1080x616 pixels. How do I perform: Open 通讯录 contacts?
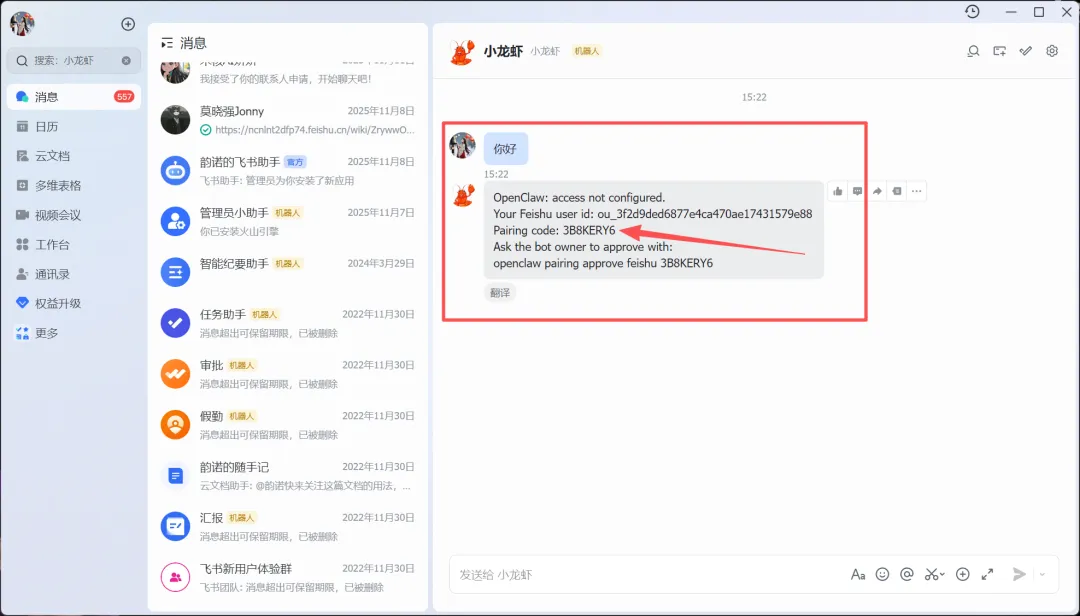pyautogui.click(x=74, y=274)
